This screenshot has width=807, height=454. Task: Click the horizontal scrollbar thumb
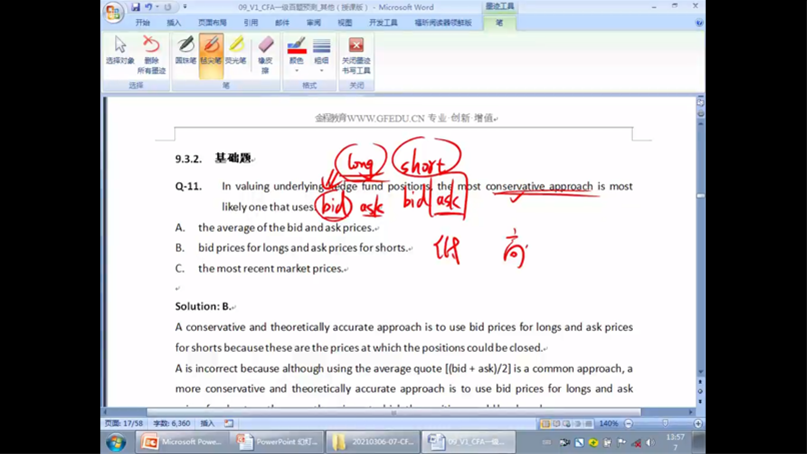(394, 412)
